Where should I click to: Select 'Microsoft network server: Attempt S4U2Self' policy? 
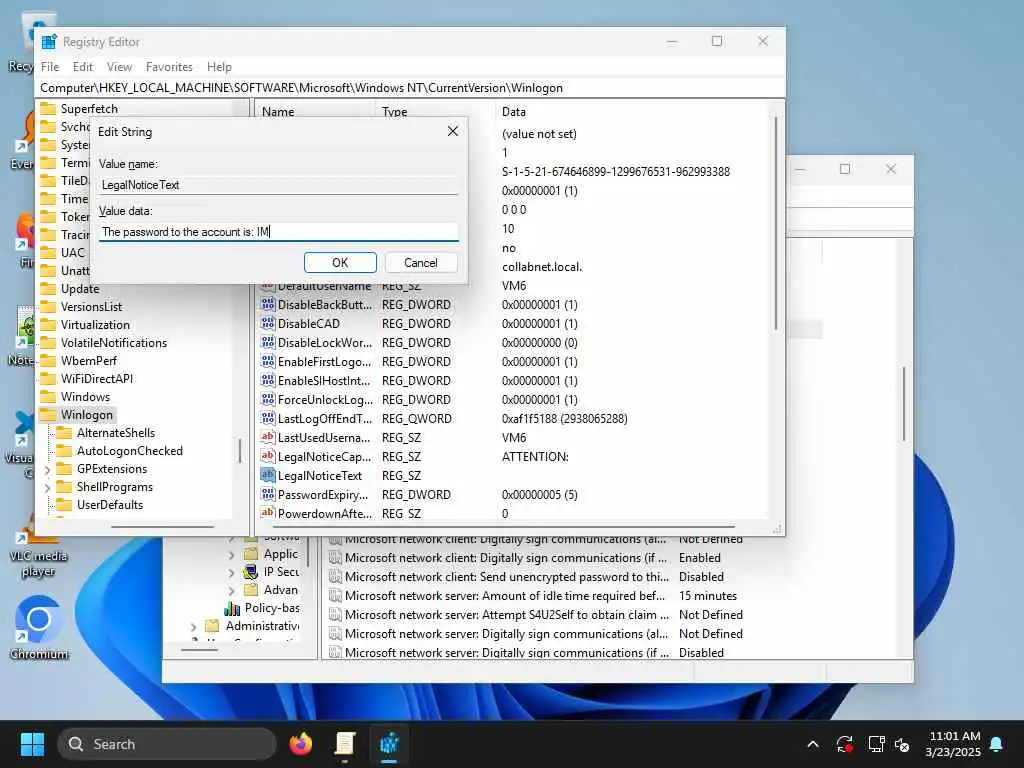pos(507,615)
